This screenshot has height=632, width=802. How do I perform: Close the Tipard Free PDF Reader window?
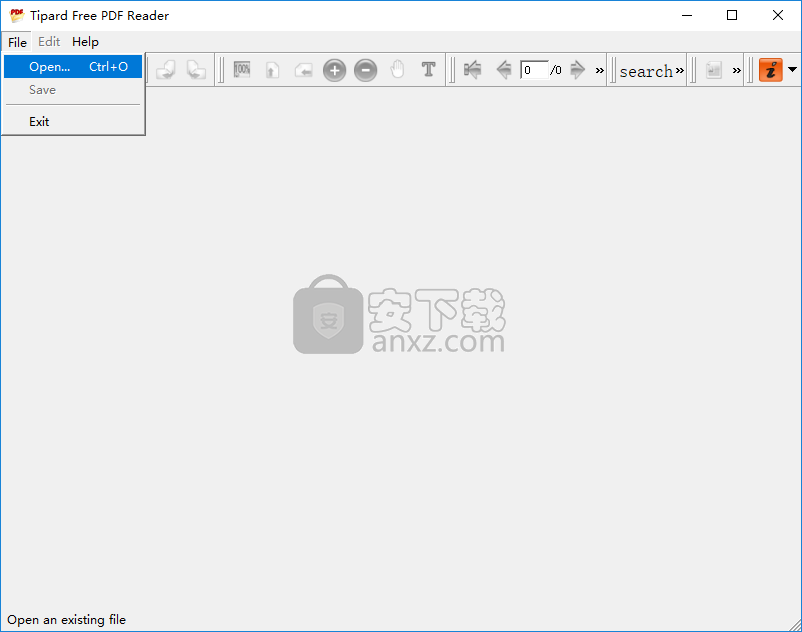[x=778, y=15]
